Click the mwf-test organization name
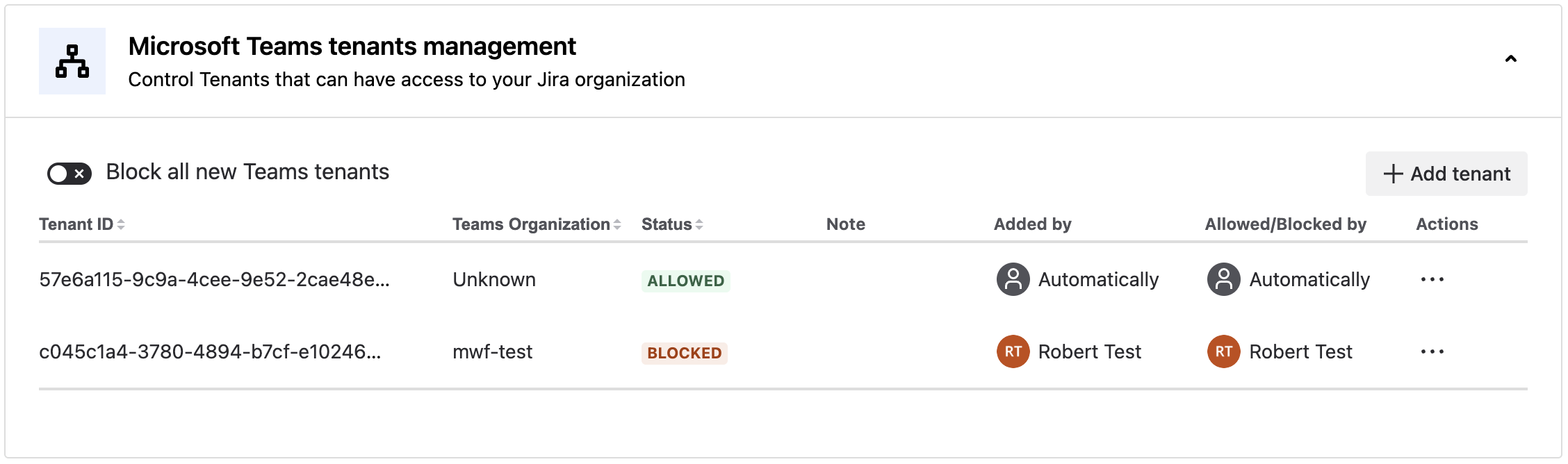The image size is (1568, 464). [x=492, y=351]
